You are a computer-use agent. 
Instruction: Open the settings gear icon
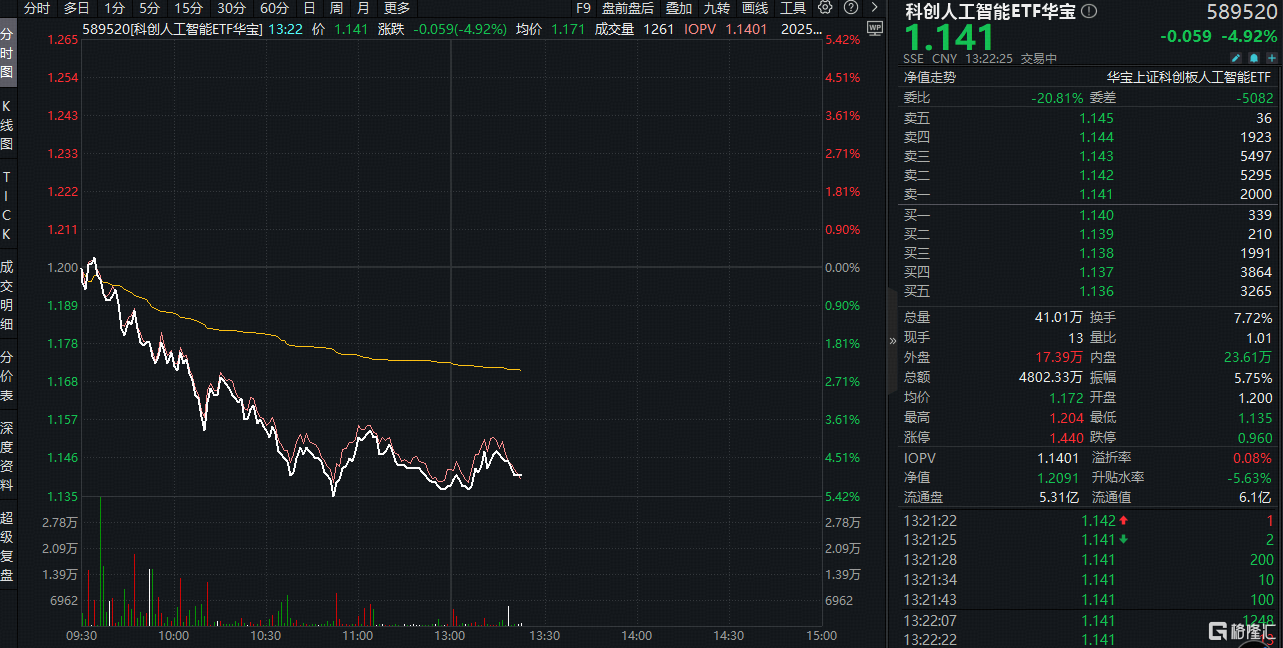tap(825, 8)
